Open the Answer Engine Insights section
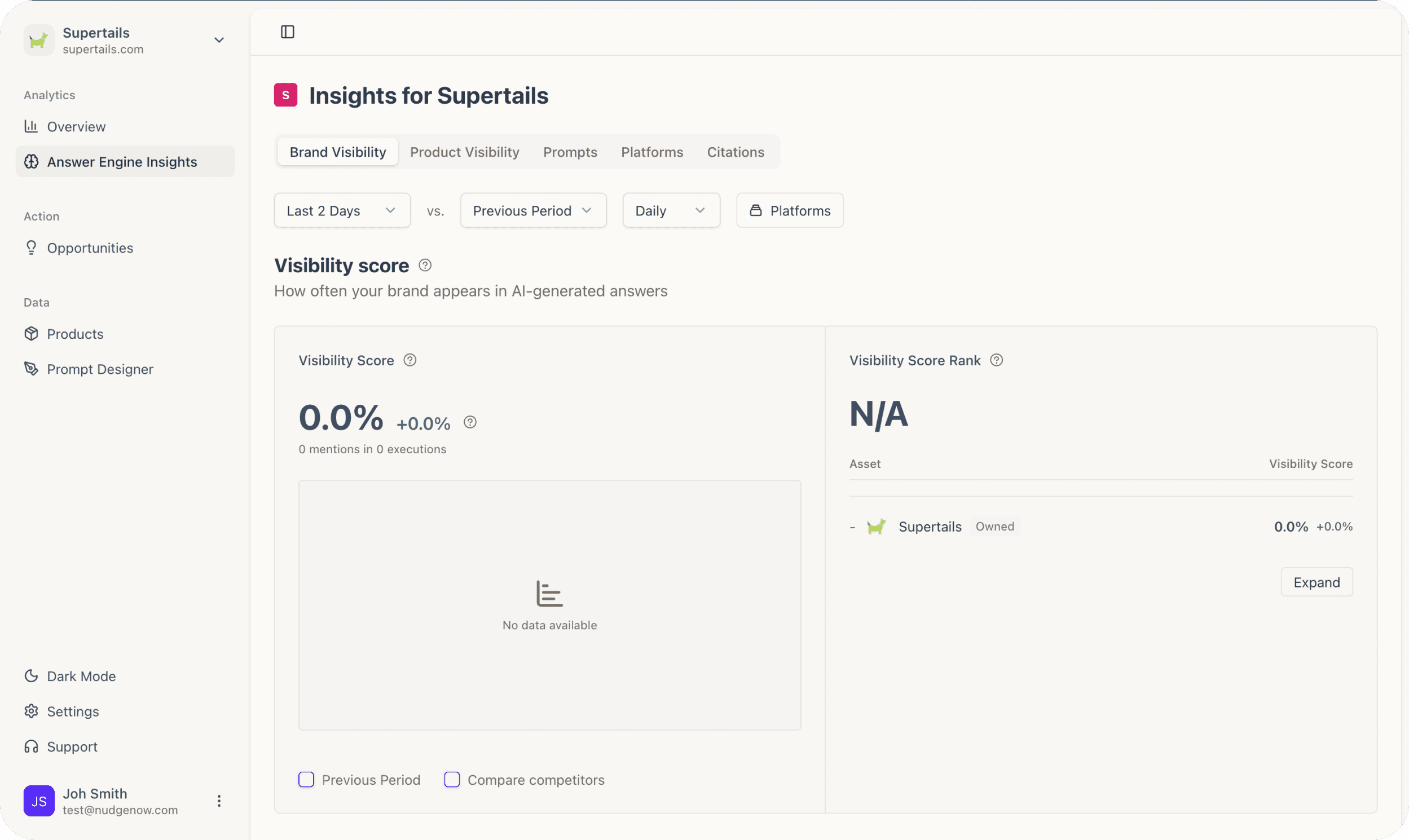Screen dimensions: 1409x840 pyautogui.click(x=122, y=161)
